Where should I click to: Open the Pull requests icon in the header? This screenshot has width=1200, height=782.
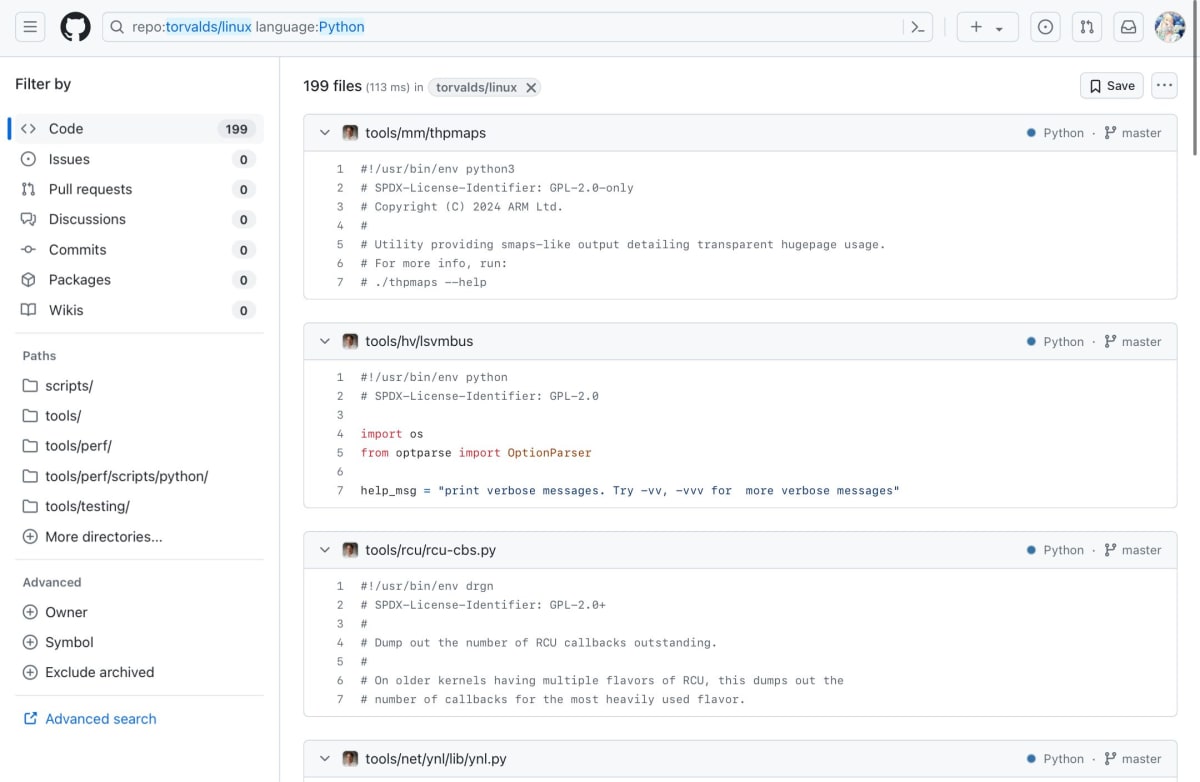(1087, 27)
